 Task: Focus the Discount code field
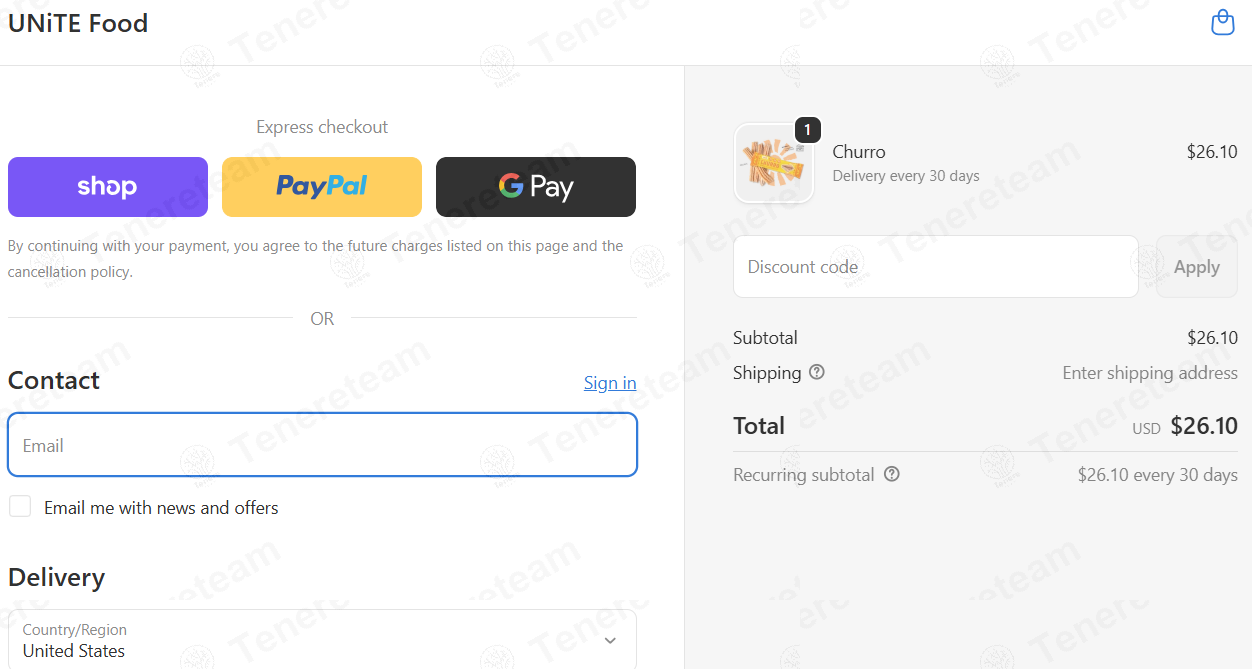pos(936,267)
